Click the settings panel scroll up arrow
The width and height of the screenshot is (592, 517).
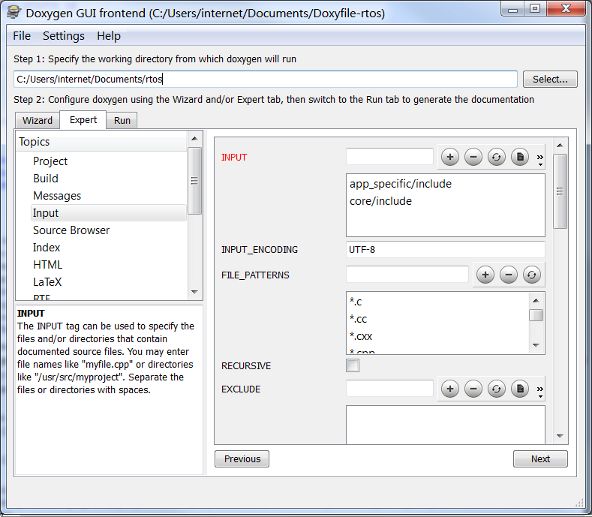(560, 145)
